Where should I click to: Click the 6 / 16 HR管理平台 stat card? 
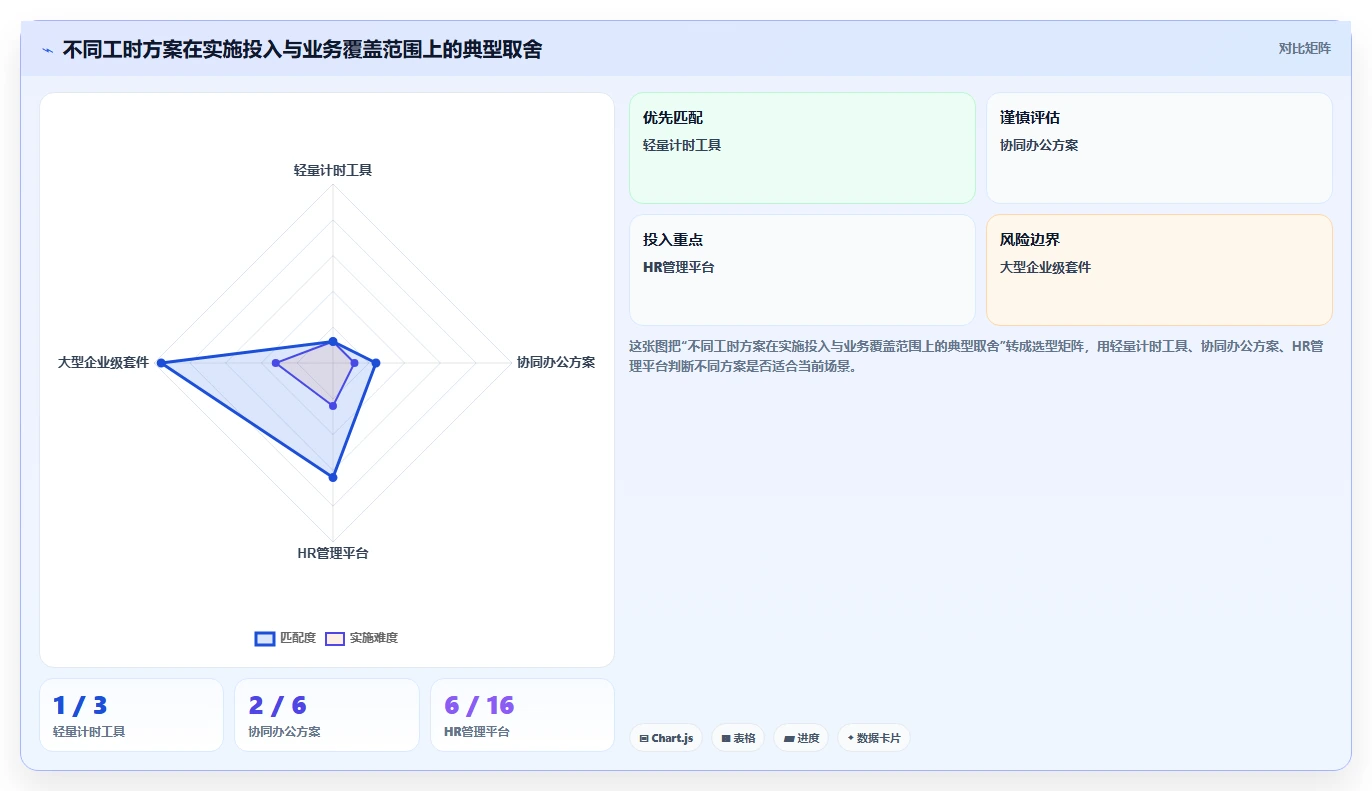522,715
